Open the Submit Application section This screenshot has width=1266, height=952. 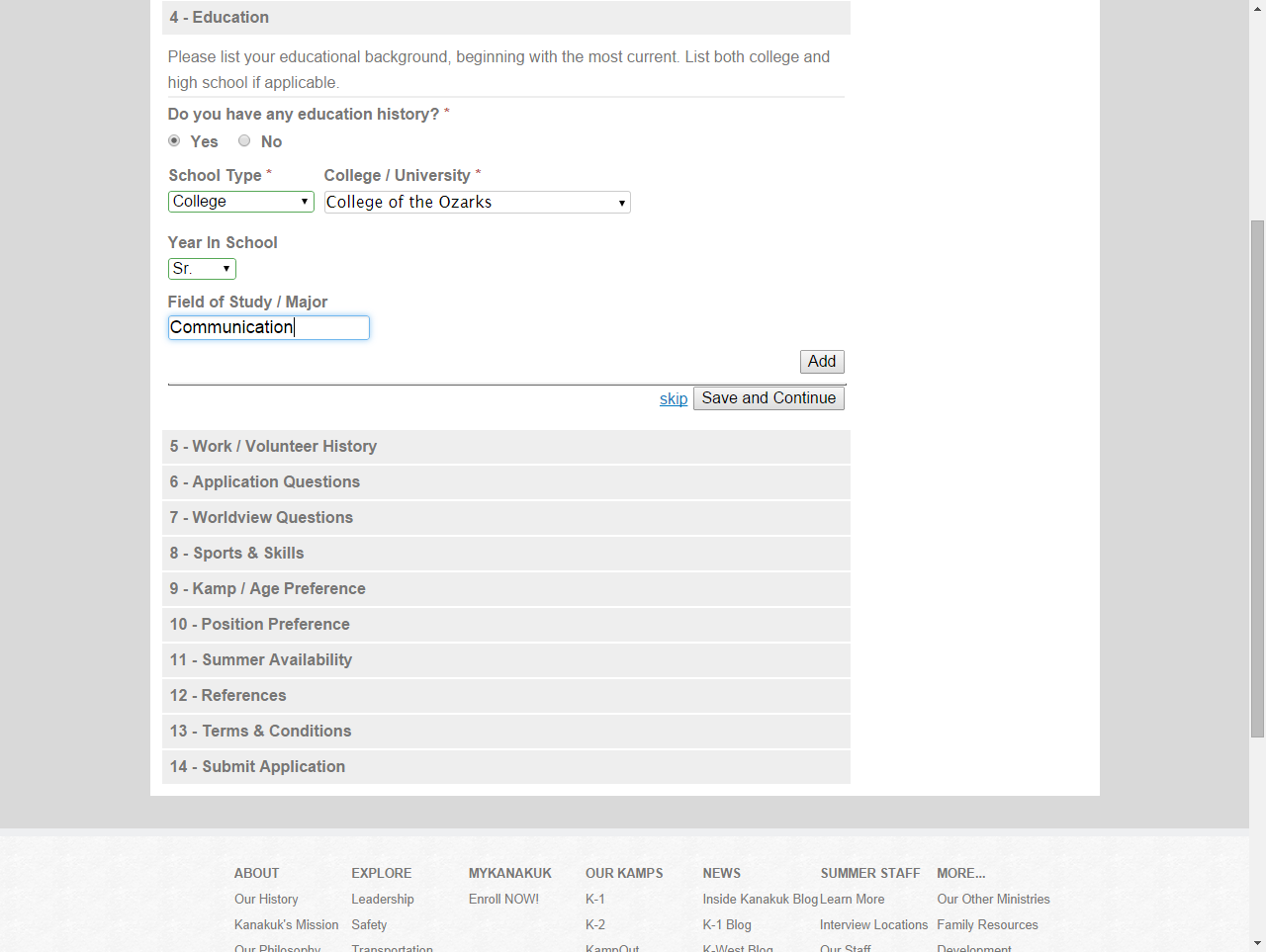[x=258, y=767]
